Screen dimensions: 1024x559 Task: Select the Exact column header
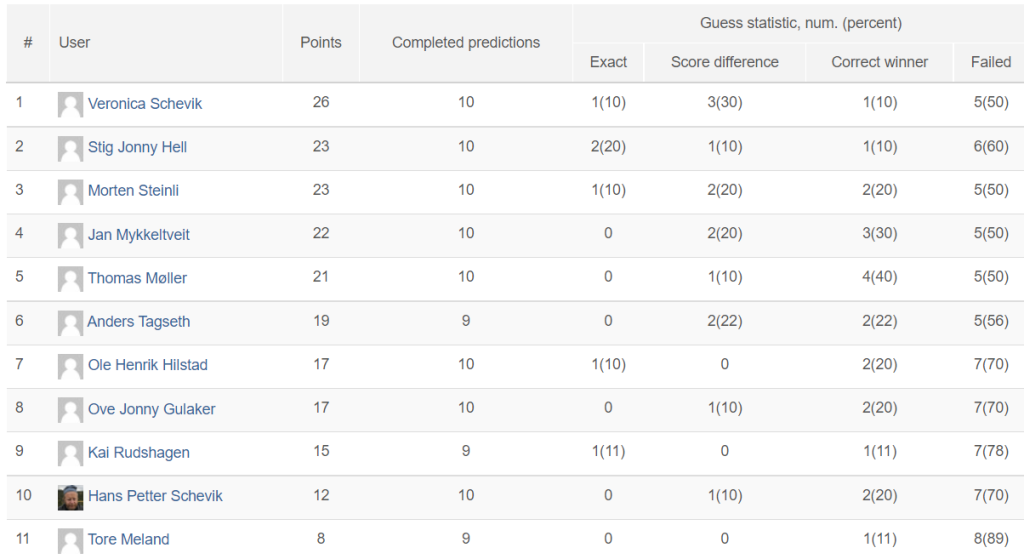pos(608,62)
